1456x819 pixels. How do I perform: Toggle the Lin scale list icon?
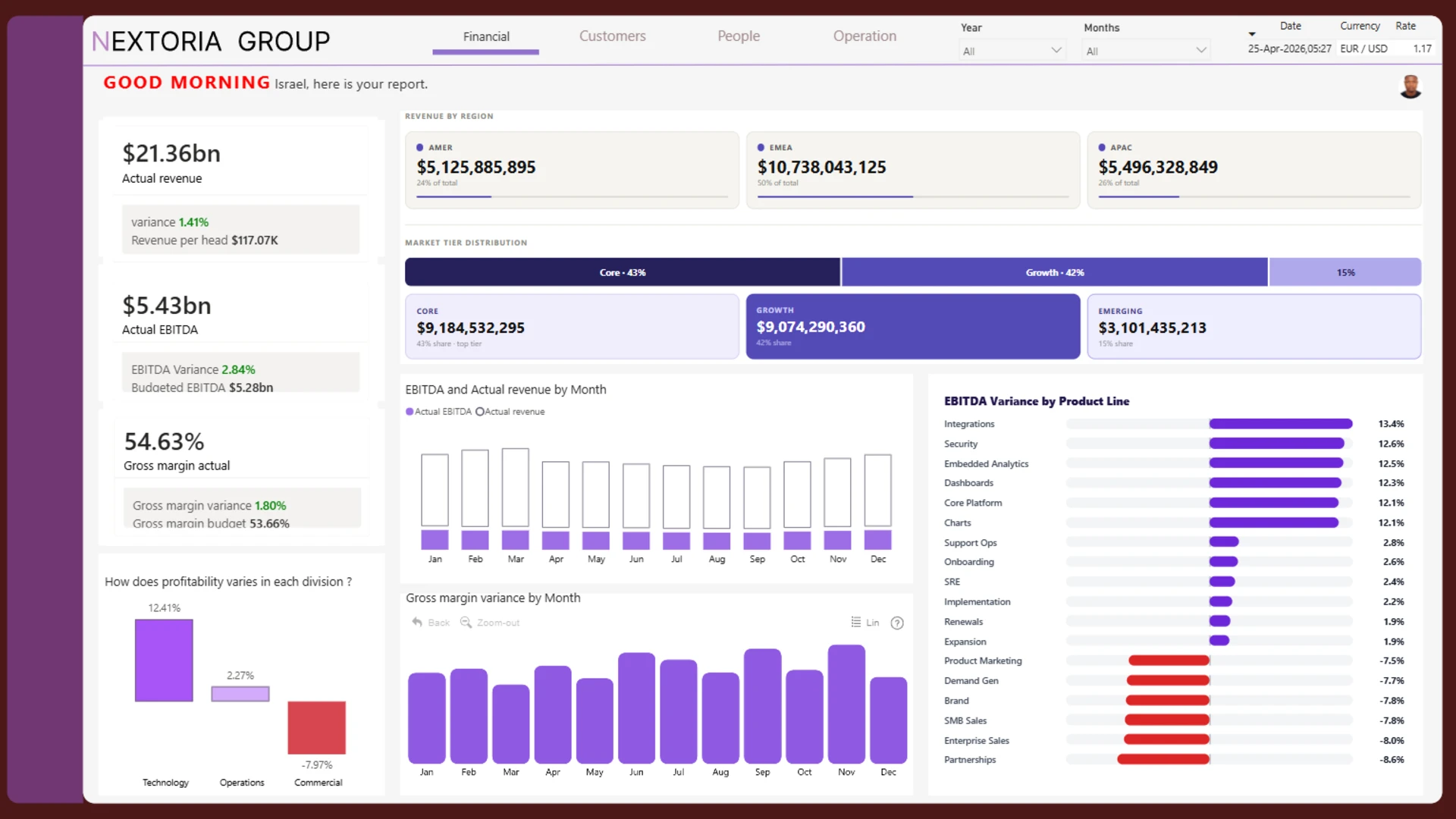click(856, 623)
